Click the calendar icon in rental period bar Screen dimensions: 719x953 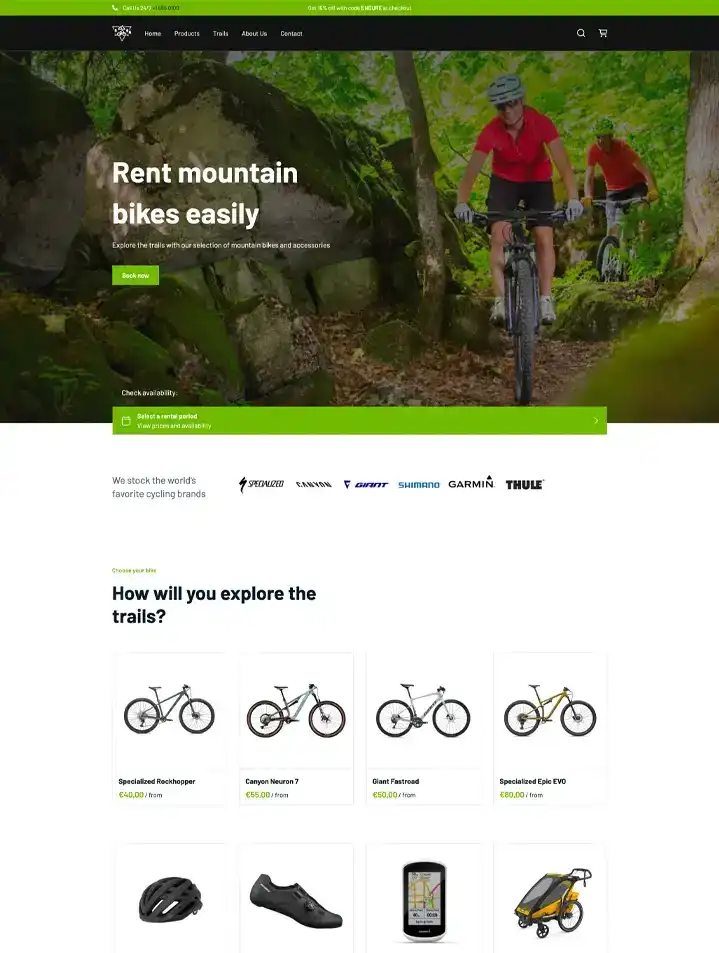coord(126,421)
